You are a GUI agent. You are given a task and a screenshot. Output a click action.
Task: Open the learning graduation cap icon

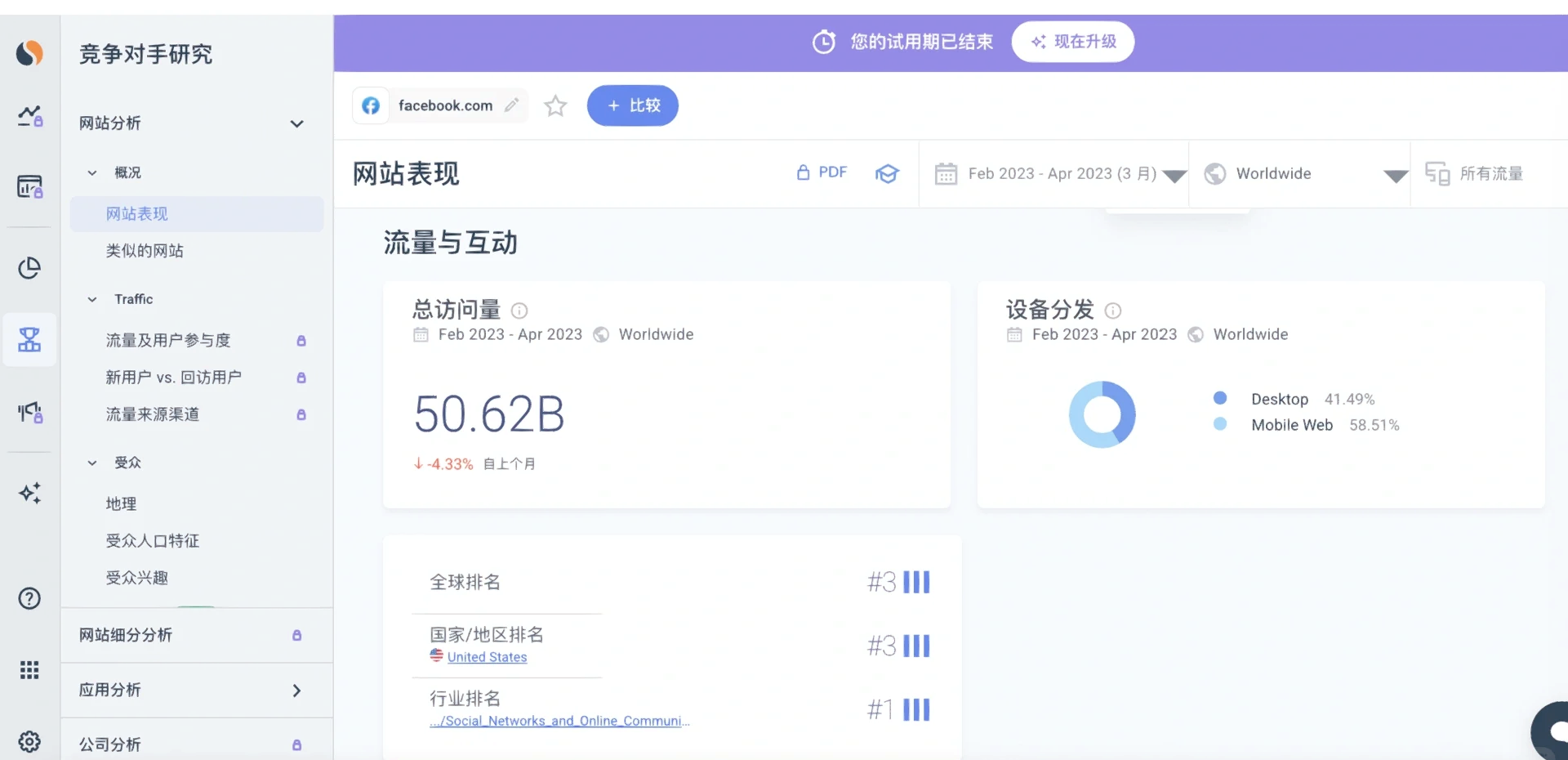pyautogui.click(x=887, y=173)
